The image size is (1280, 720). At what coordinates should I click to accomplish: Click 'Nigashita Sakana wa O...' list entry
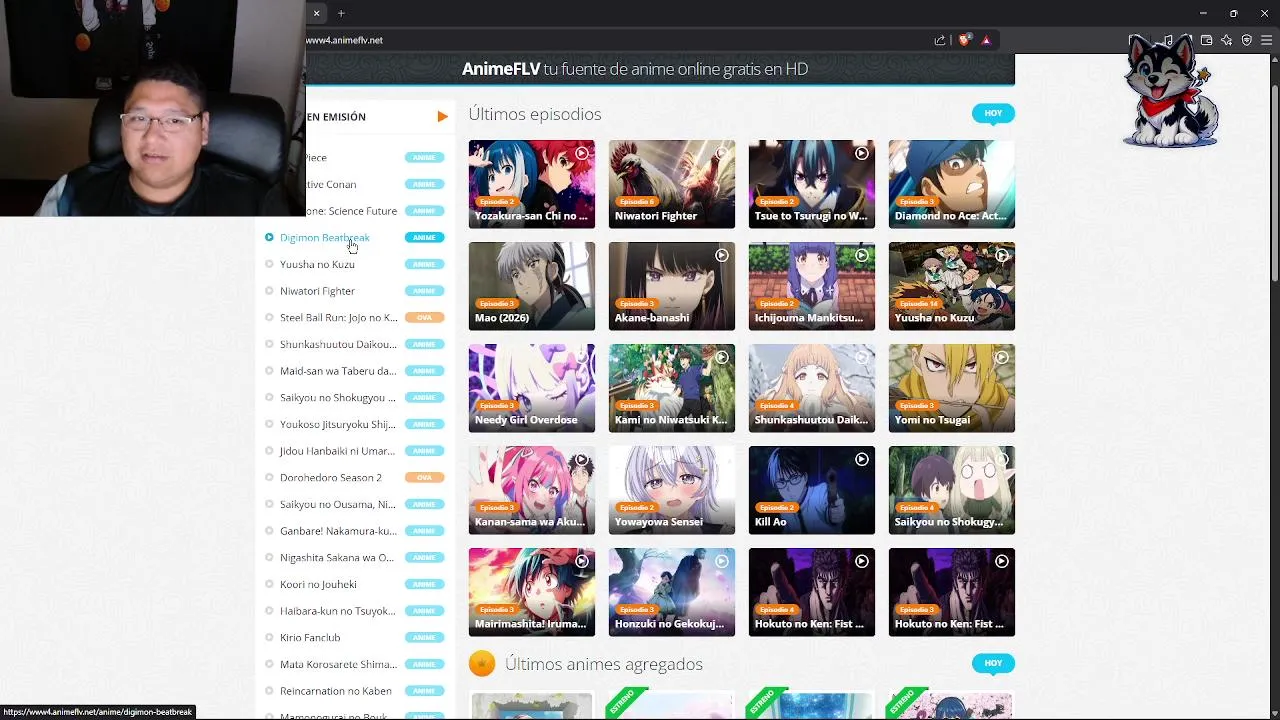click(x=337, y=557)
